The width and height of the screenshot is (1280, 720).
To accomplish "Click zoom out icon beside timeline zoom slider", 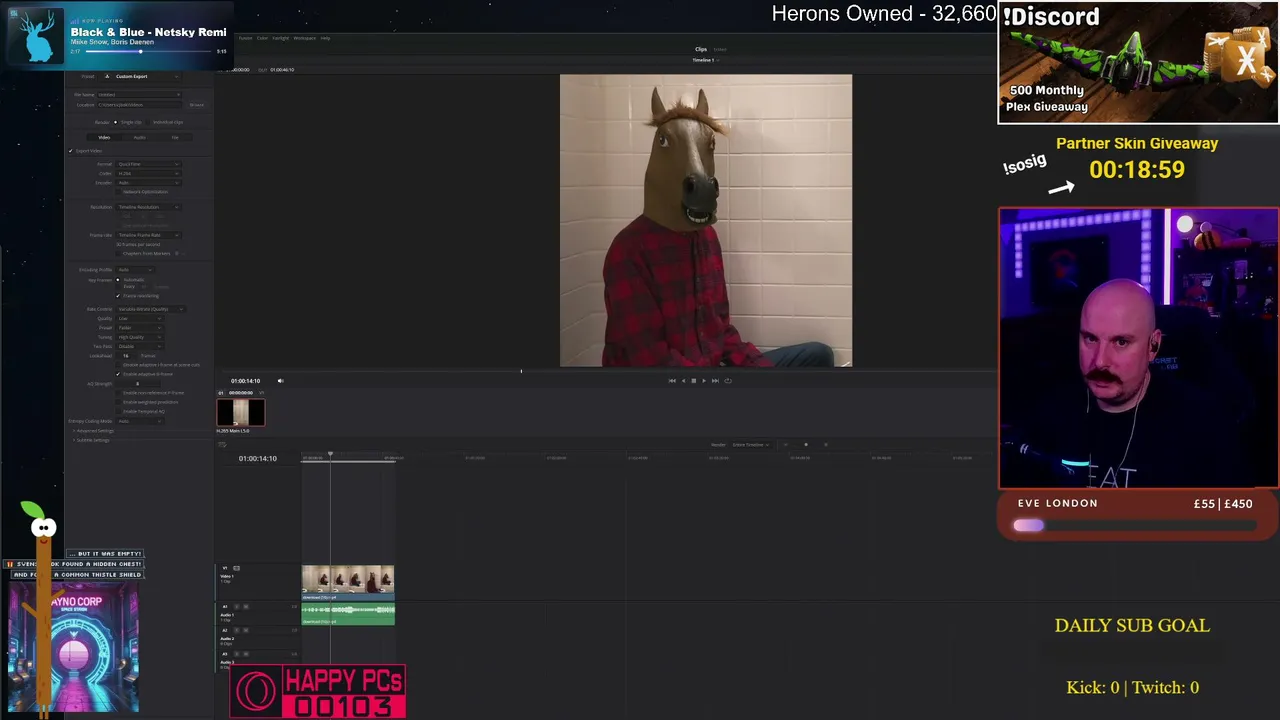I will pos(785,445).
